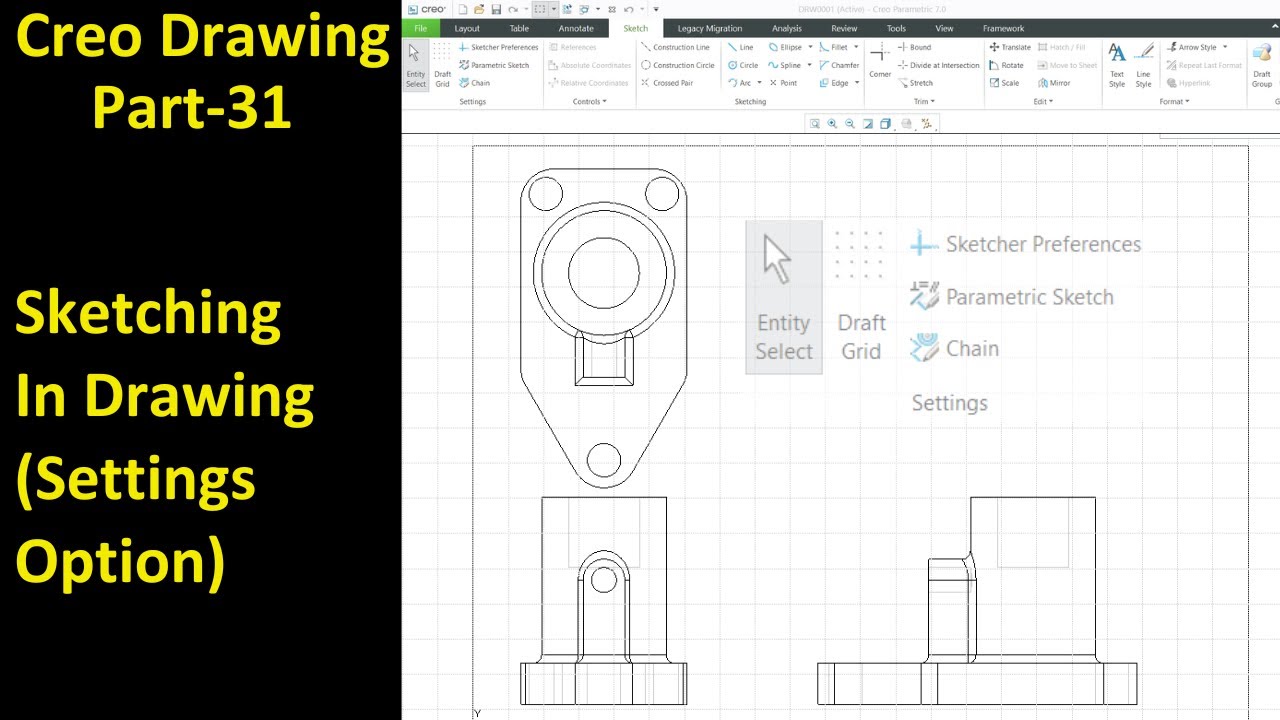Viewport: 1280px width, 720px height.
Task: Select the Ellipse sketch tool
Action: point(785,47)
